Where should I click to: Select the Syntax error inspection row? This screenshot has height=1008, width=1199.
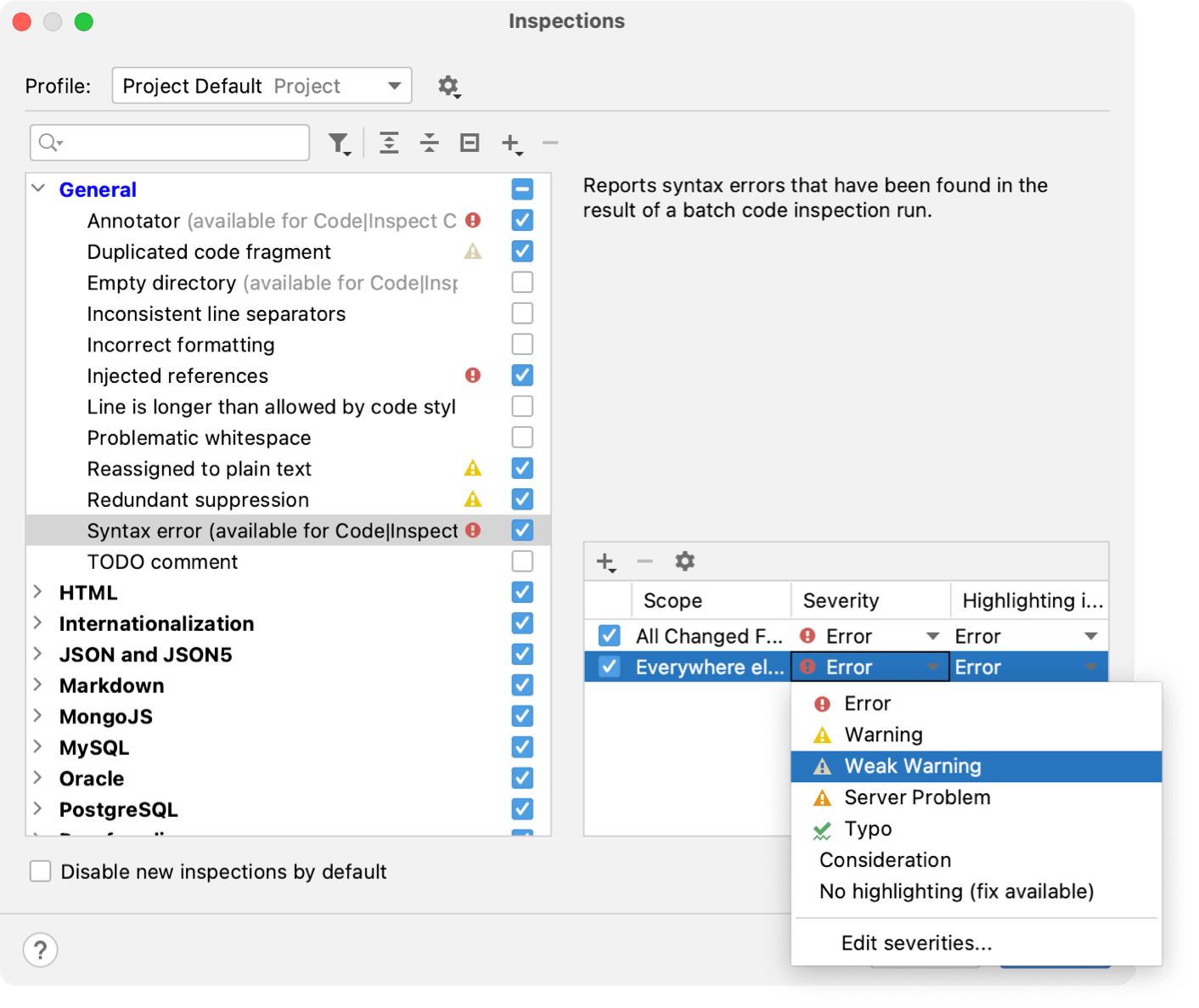289,531
